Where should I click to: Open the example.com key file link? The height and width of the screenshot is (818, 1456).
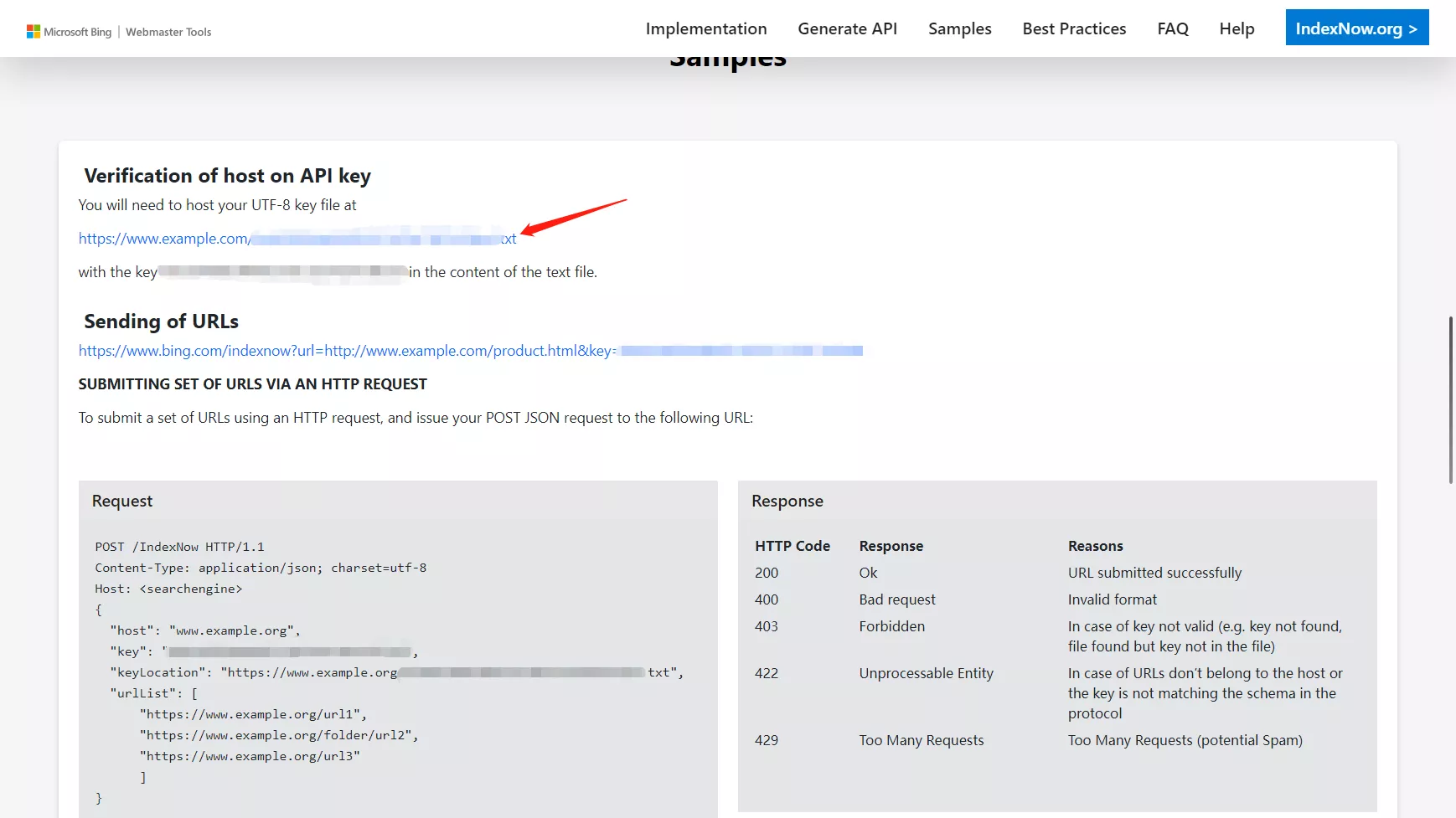coord(297,239)
